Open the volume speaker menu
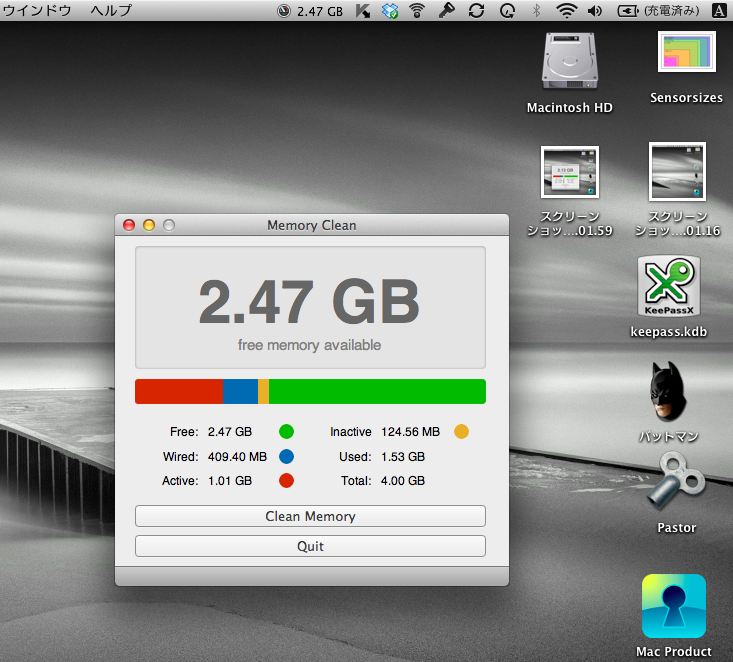 [595, 10]
